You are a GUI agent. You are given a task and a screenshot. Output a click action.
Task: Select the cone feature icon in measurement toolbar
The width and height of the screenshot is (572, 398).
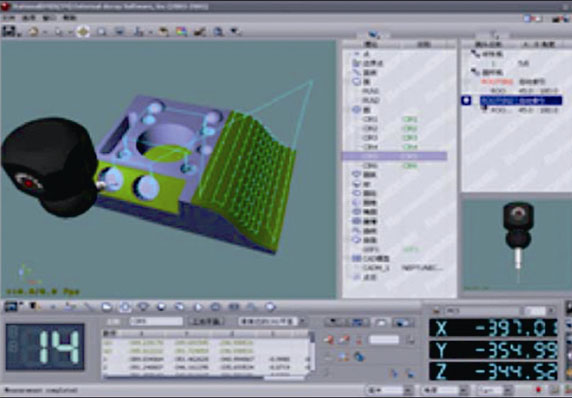tap(143, 307)
